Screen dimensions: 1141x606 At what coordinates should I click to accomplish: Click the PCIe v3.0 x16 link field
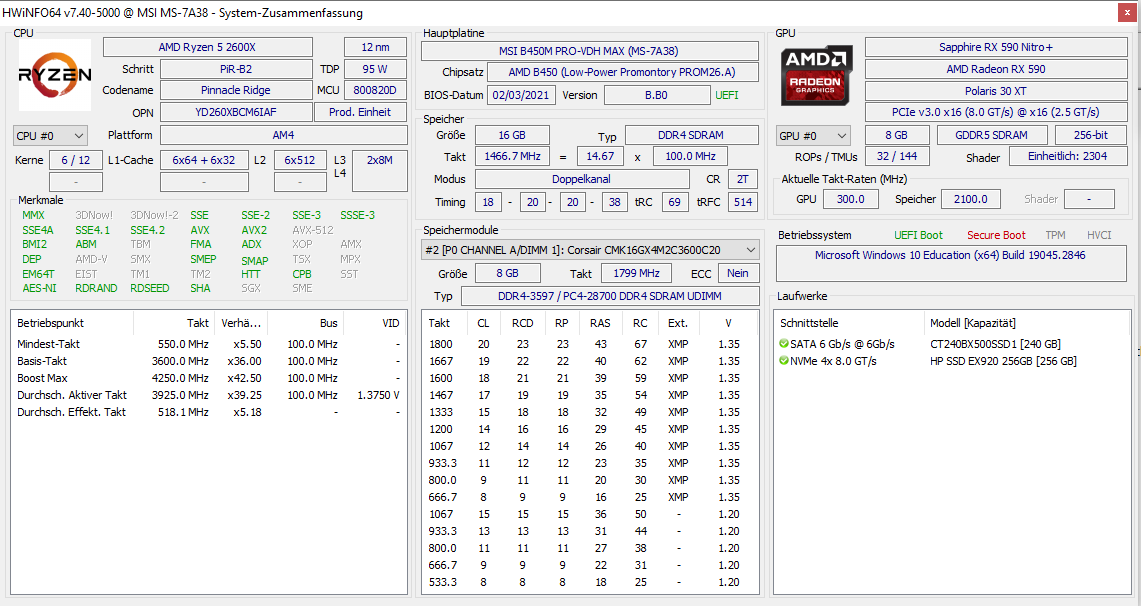click(995, 112)
